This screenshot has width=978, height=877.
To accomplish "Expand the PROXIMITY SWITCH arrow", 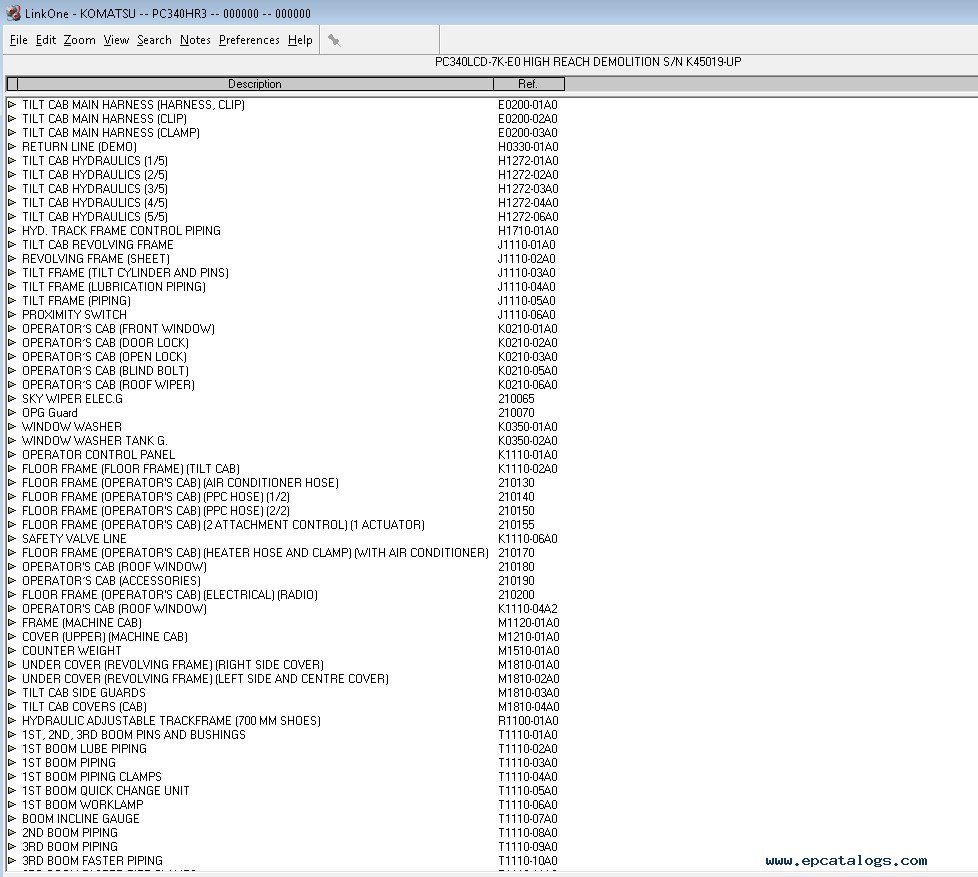I will 12,315.
